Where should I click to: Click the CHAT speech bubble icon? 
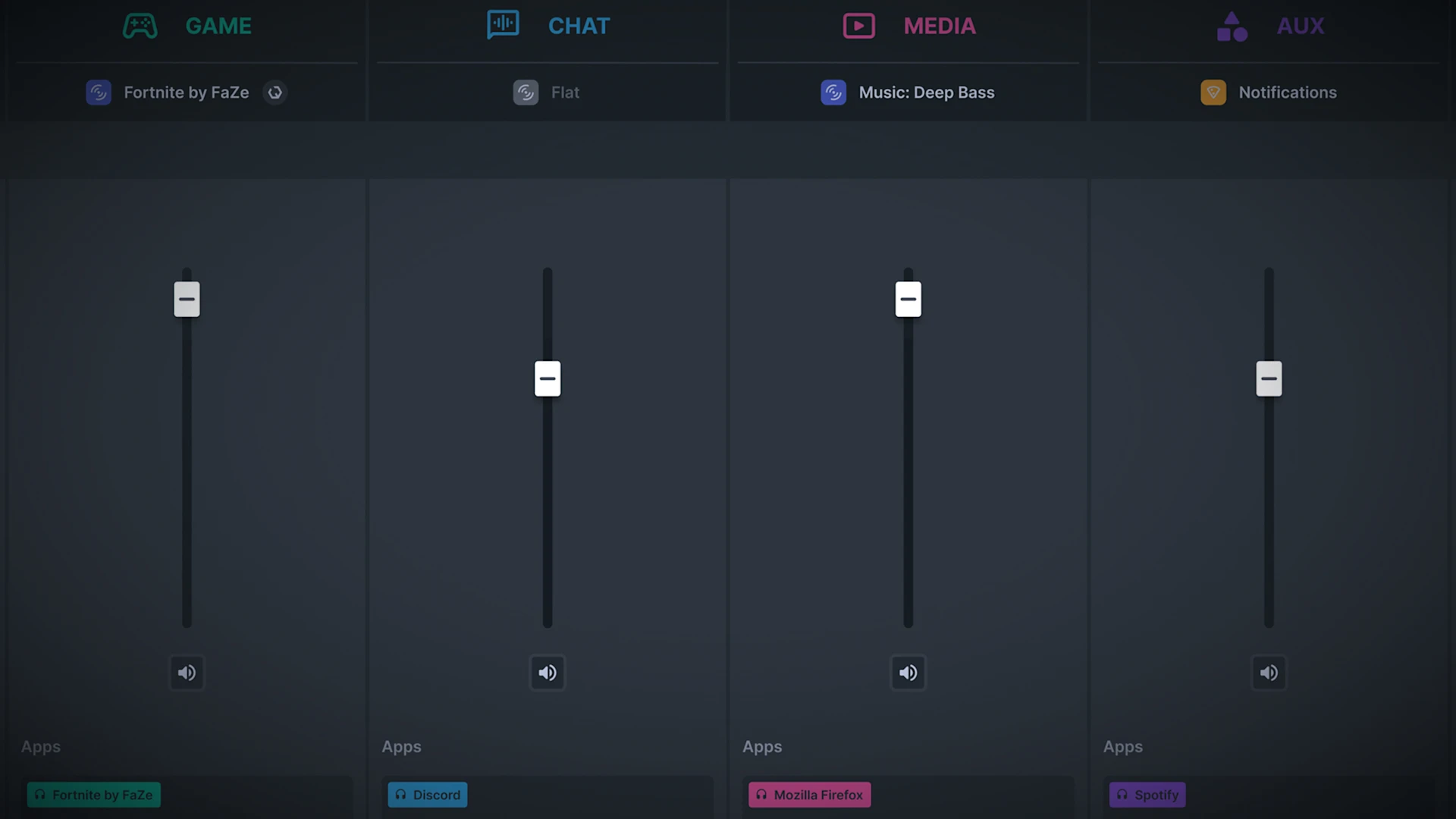pyautogui.click(x=503, y=25)
